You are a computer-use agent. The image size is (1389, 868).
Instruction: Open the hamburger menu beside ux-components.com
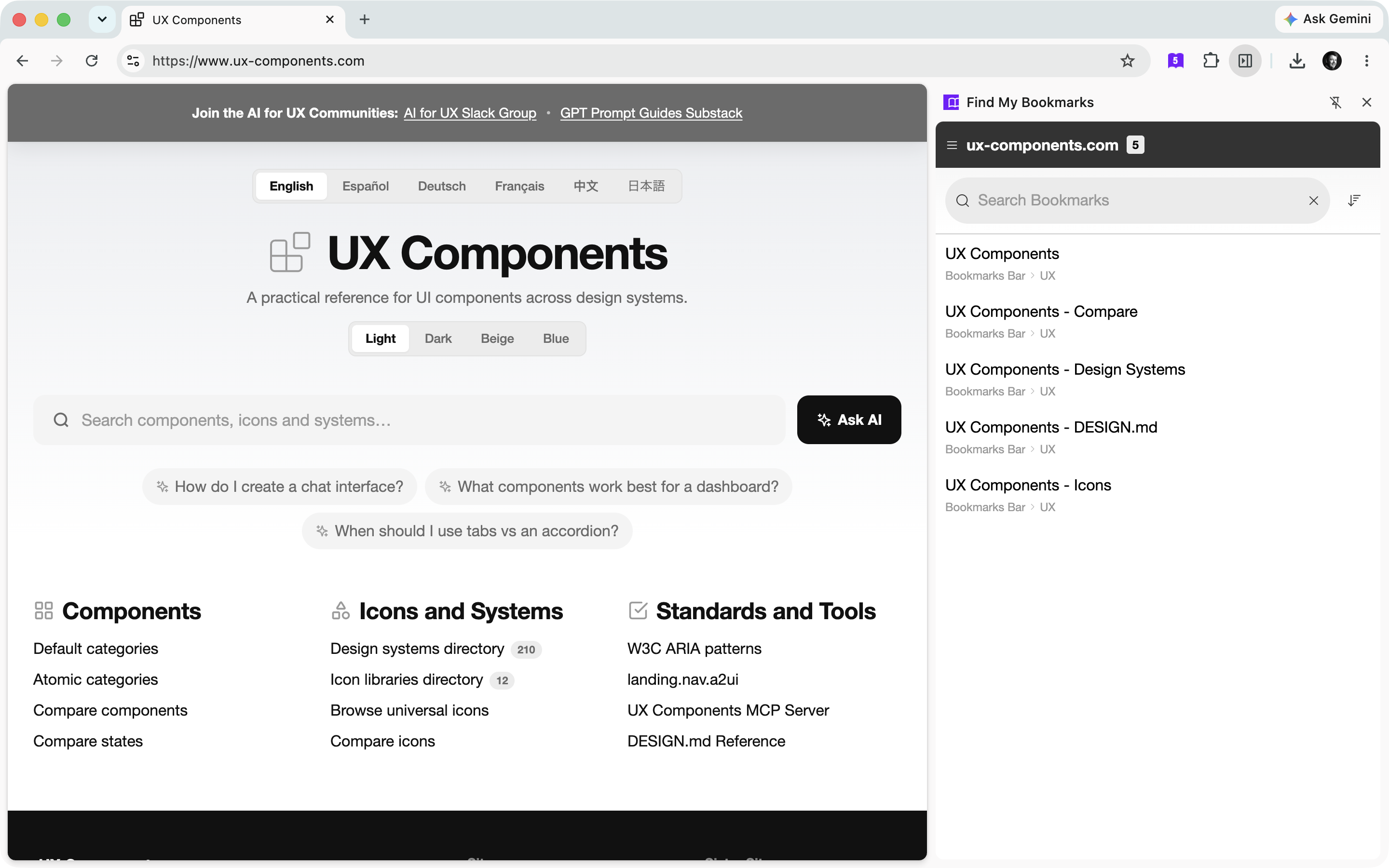click(x=952, y=145)
